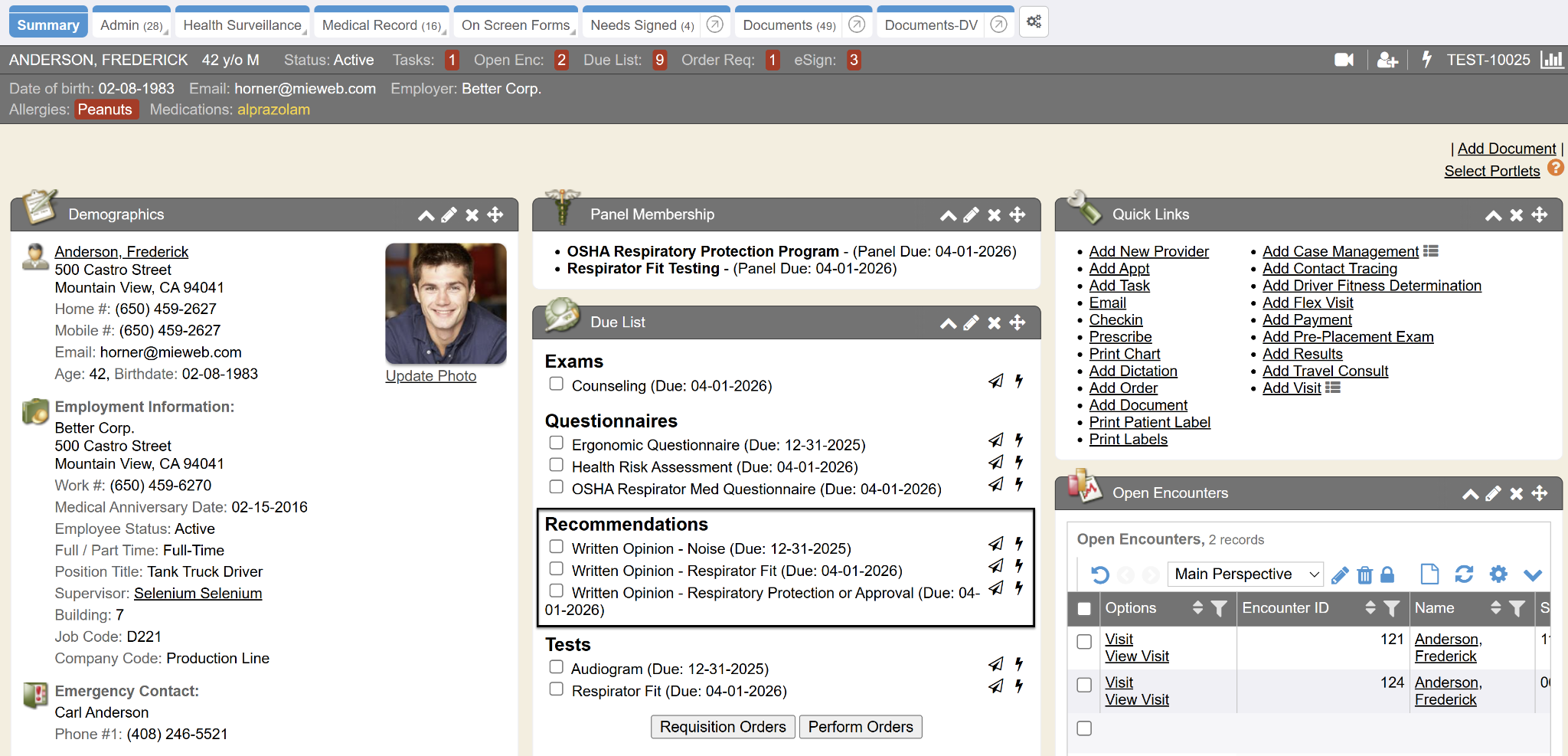
Task: Click the add user icon in header
Action: 1387,60
